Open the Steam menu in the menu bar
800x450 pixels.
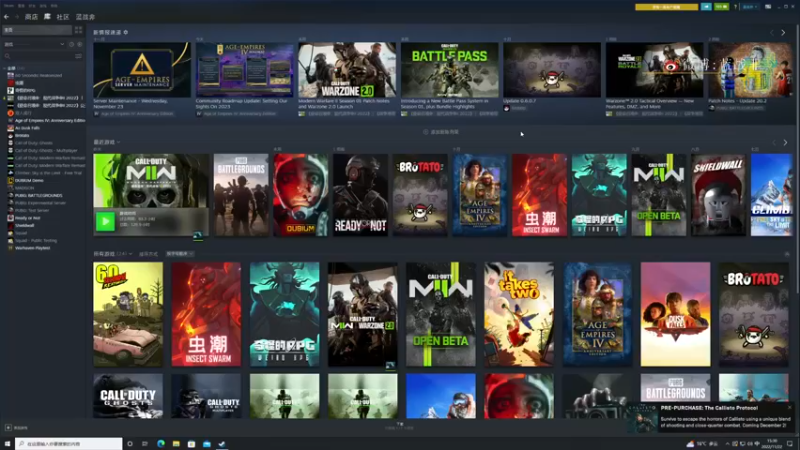[x=9, y=6]
